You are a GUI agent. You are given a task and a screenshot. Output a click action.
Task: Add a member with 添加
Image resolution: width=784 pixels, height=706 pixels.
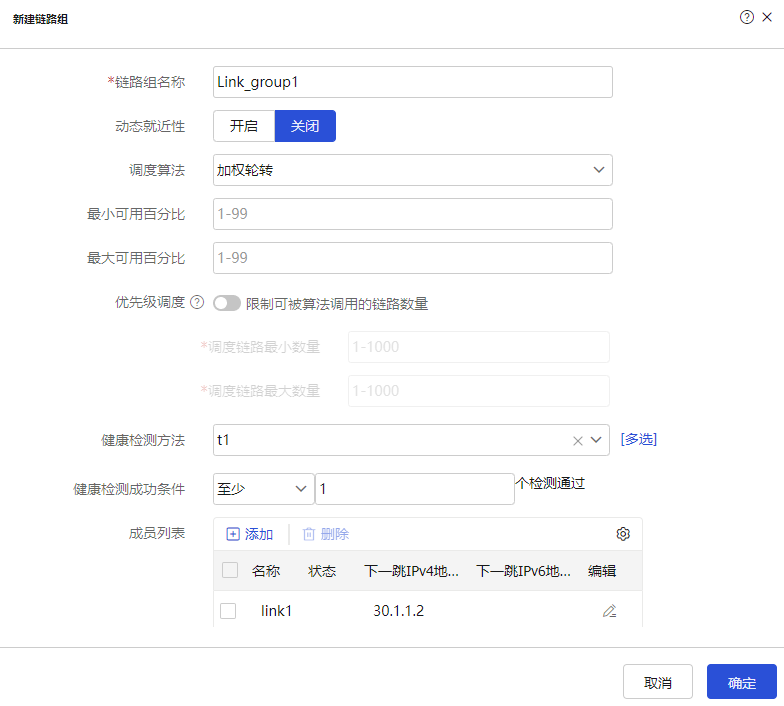click(250, 534)
